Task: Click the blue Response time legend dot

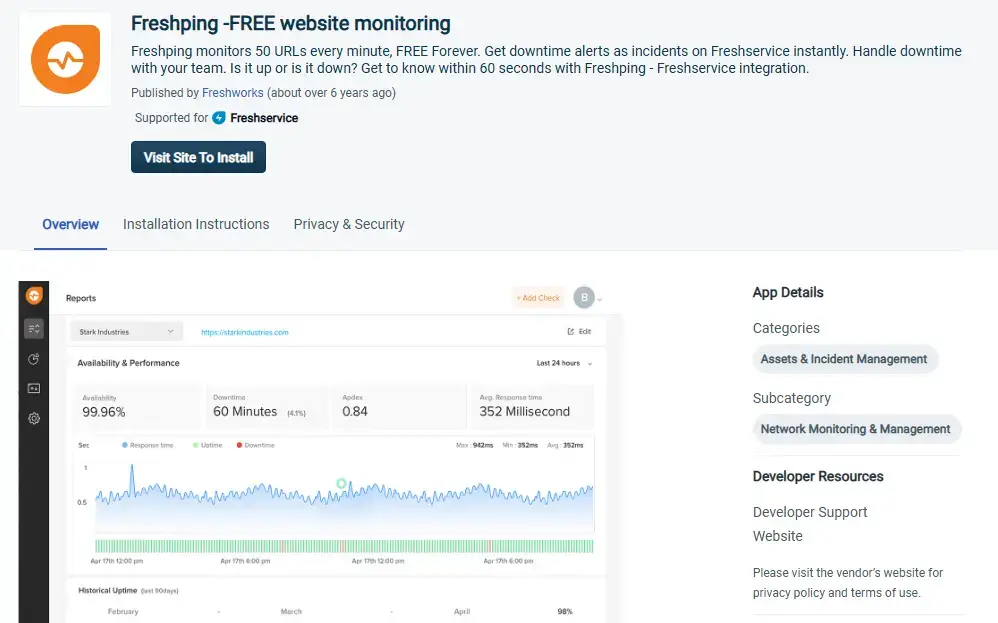Action: pos(125,445)
